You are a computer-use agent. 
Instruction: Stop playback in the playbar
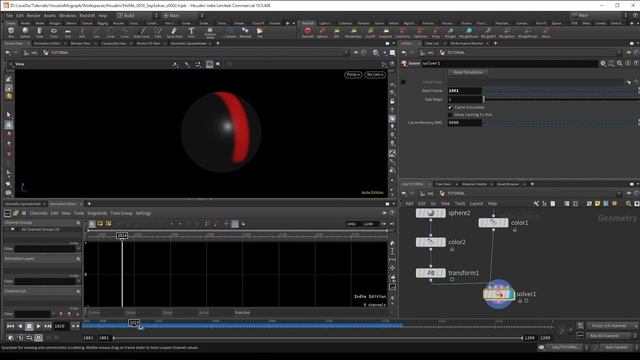click(x=29, y=326)
